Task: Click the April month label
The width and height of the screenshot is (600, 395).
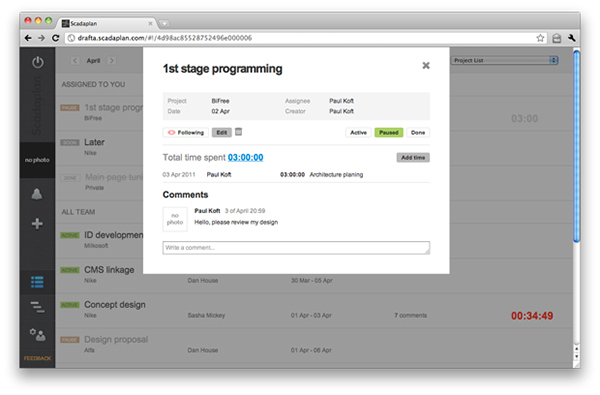Action: pyautogui.click(x=93, y=60)
